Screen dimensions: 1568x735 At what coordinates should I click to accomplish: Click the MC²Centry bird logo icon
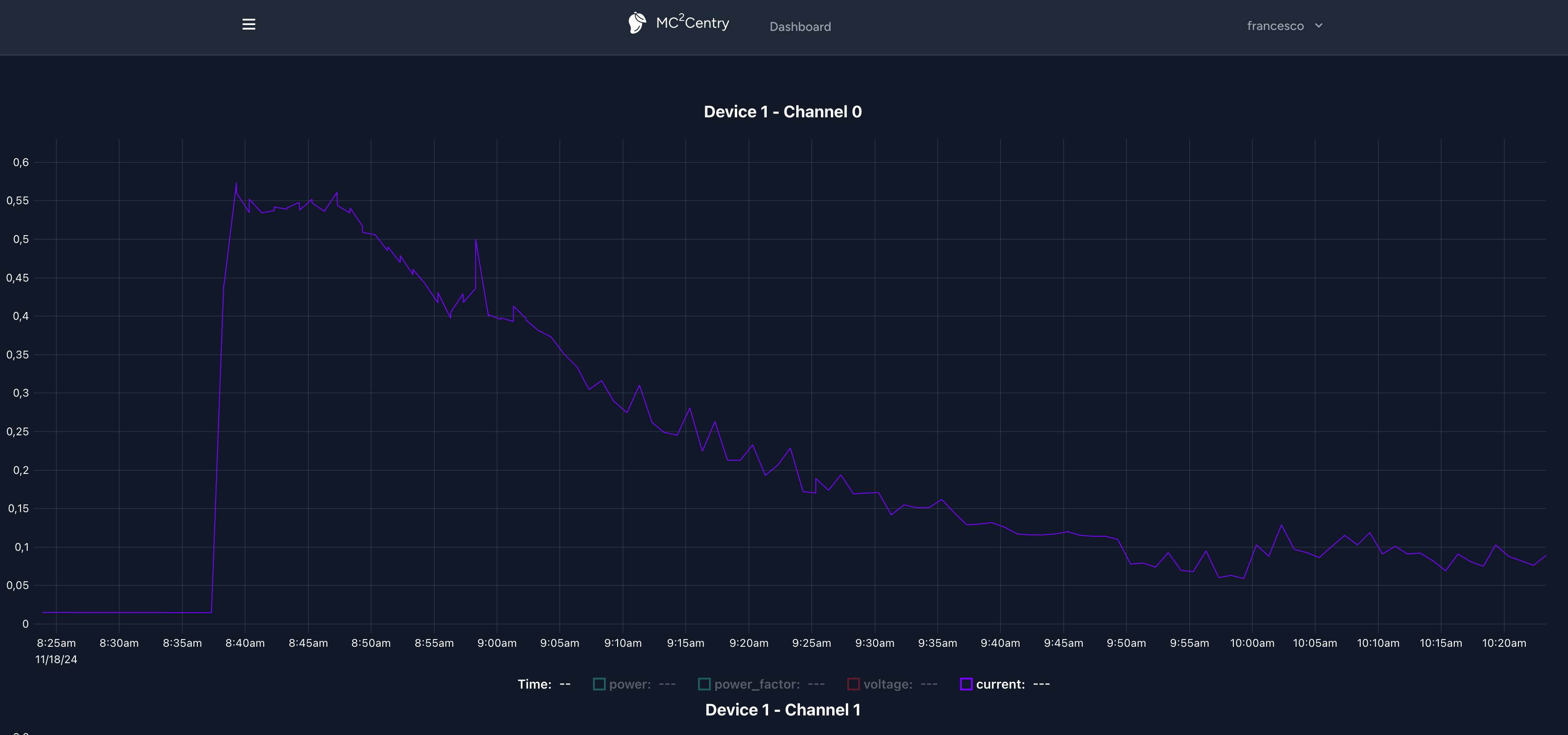[x=637, y=23]
